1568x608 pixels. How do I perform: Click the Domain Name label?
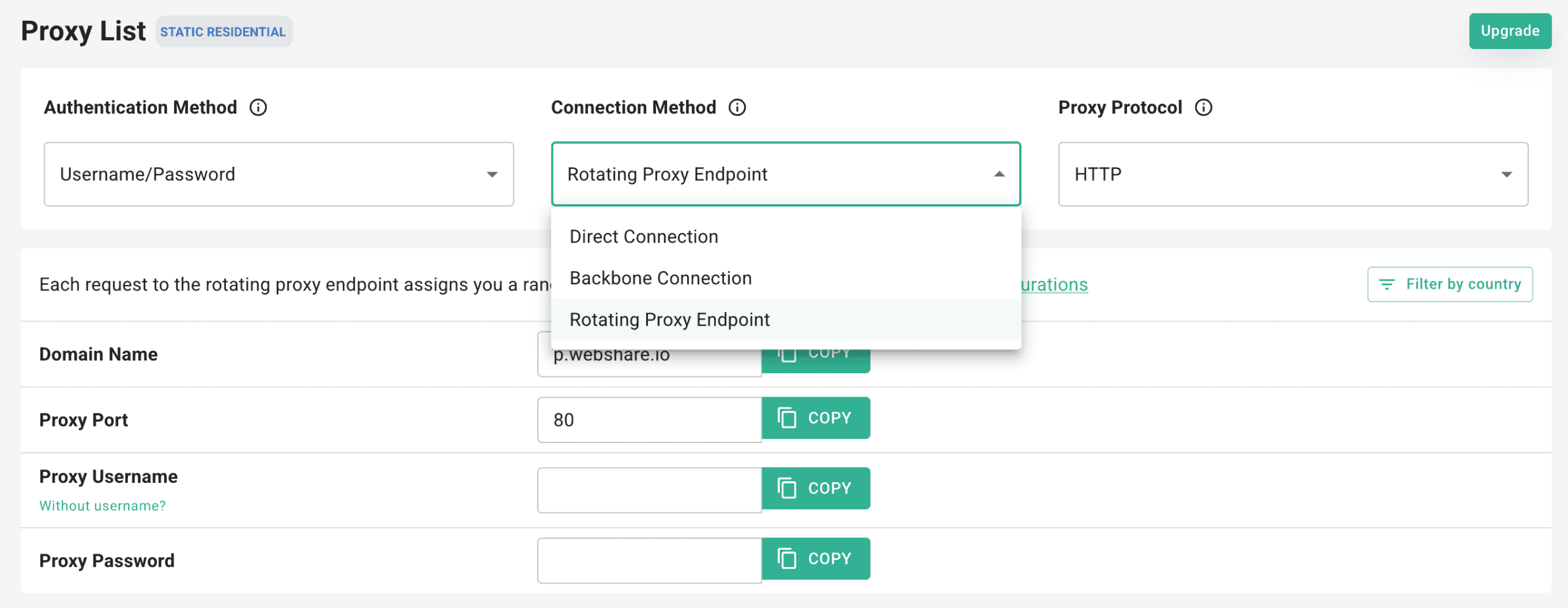(99, 354)
